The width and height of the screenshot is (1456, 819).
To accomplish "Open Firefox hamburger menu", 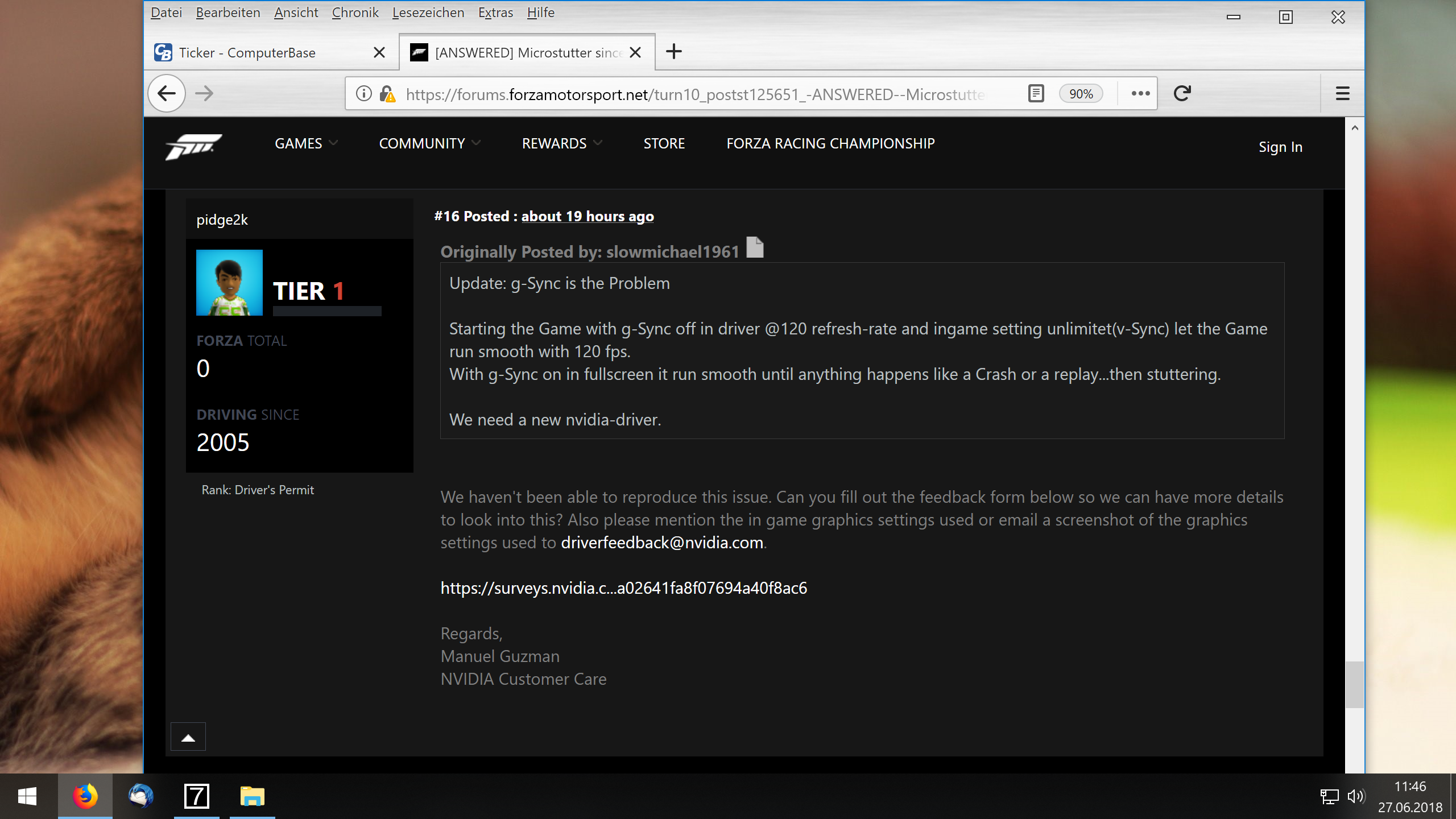I will pos(1342,93).
